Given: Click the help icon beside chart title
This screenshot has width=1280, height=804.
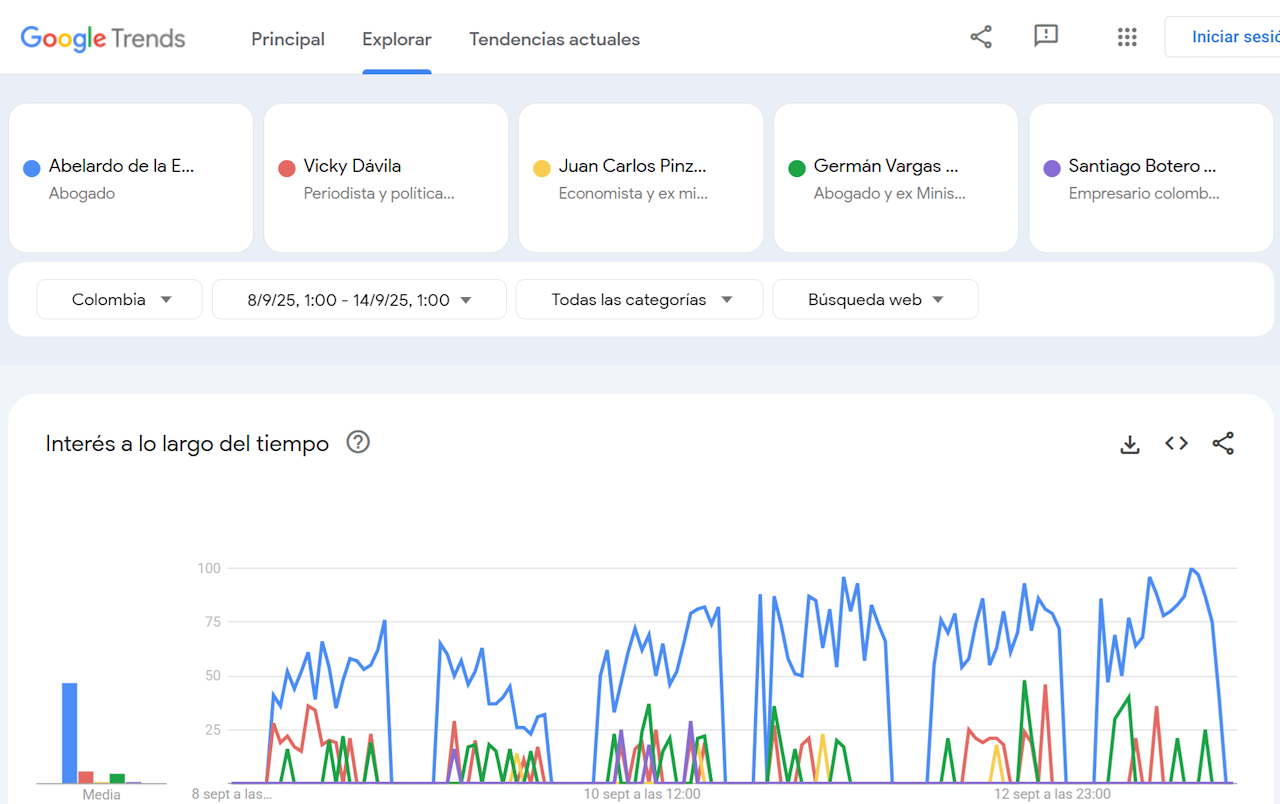Looking at the screenshot, I should 358,442.
